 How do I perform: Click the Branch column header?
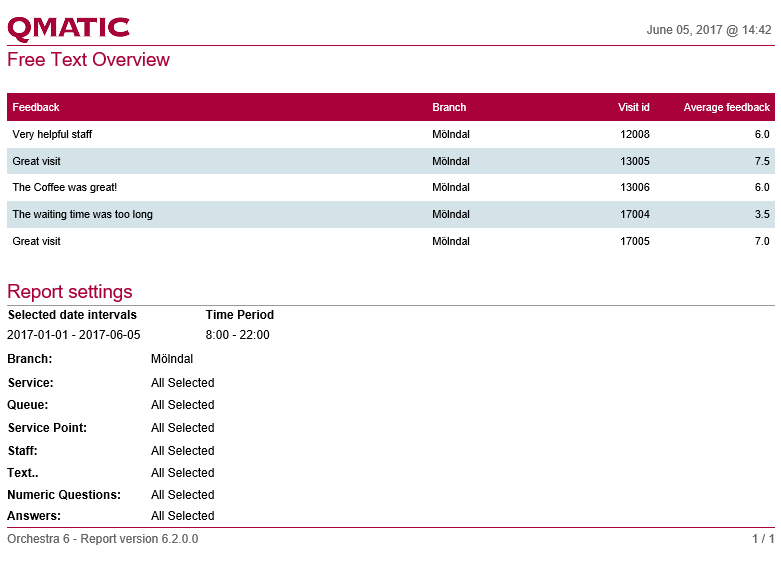(449, 107)
